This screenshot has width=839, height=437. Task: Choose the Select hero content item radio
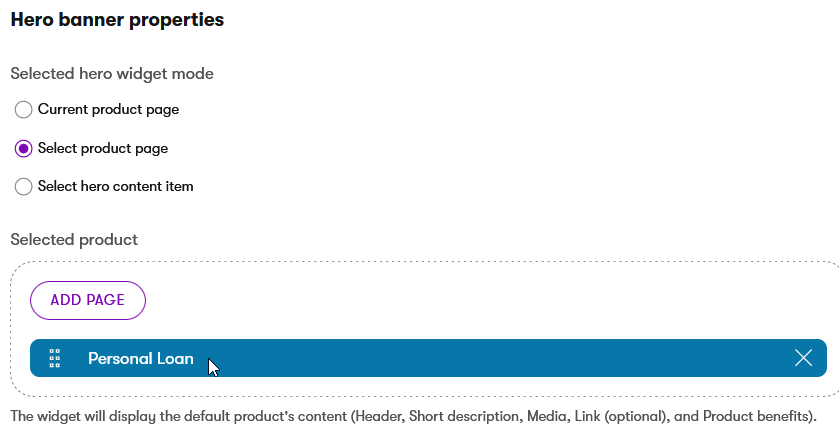pos(23,187)
